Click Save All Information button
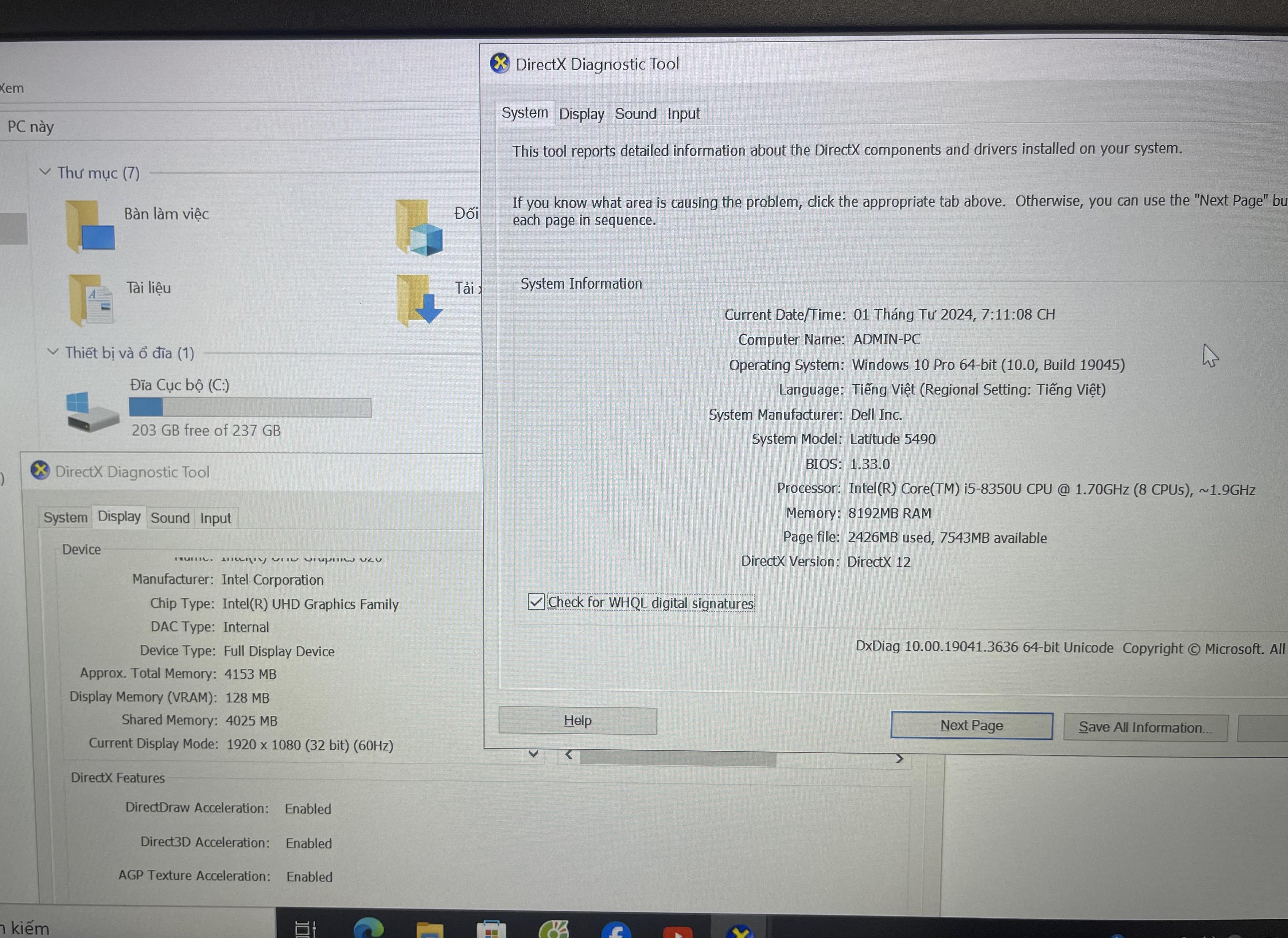This screenshot has height=938, width=1288. [x=1145, y=727]
